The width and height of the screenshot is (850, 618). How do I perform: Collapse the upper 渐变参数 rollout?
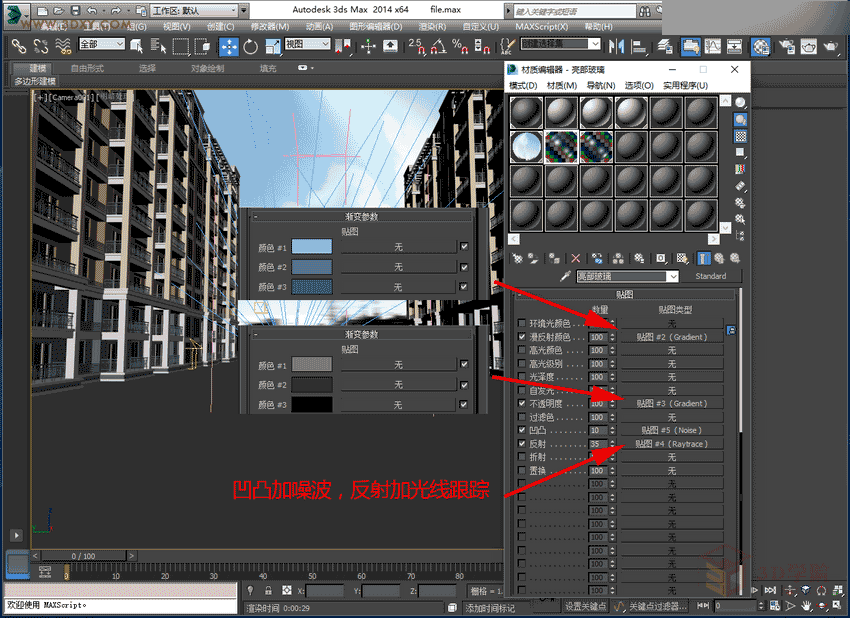pyautogui.click(x=362, y=217)
